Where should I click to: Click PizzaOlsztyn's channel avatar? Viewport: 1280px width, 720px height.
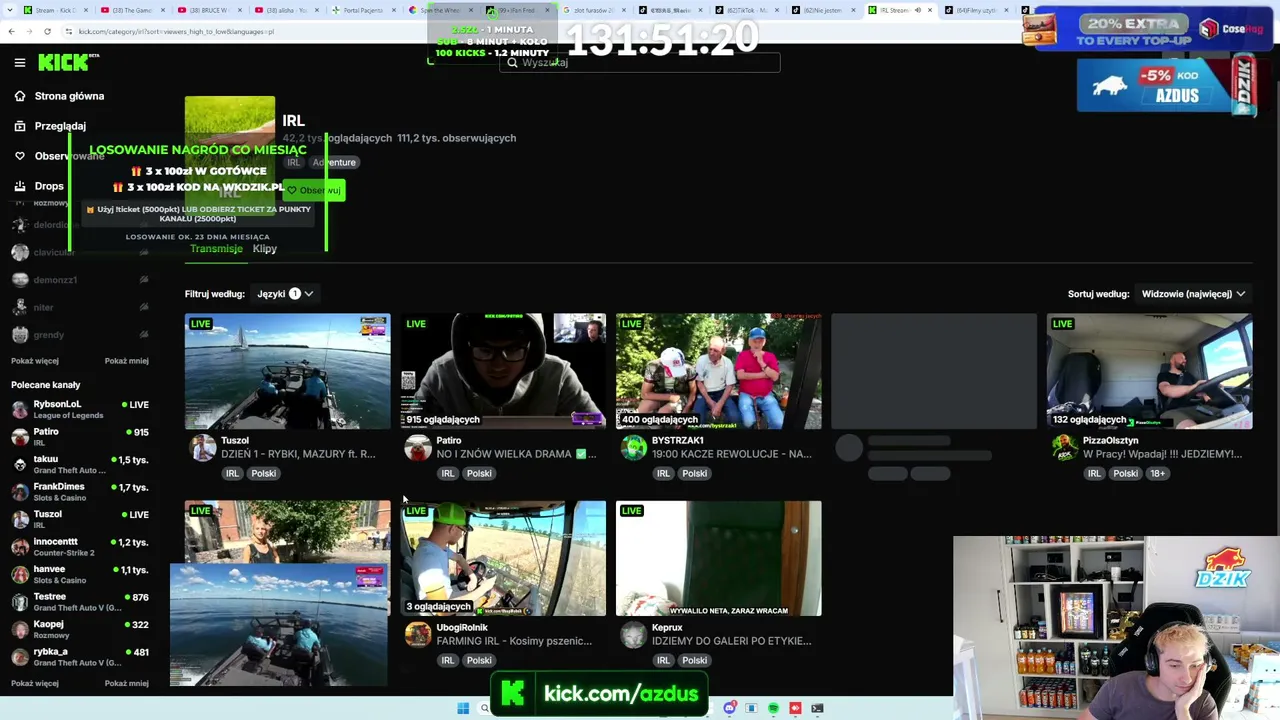pyautogui.click(x=1065, y=448)
